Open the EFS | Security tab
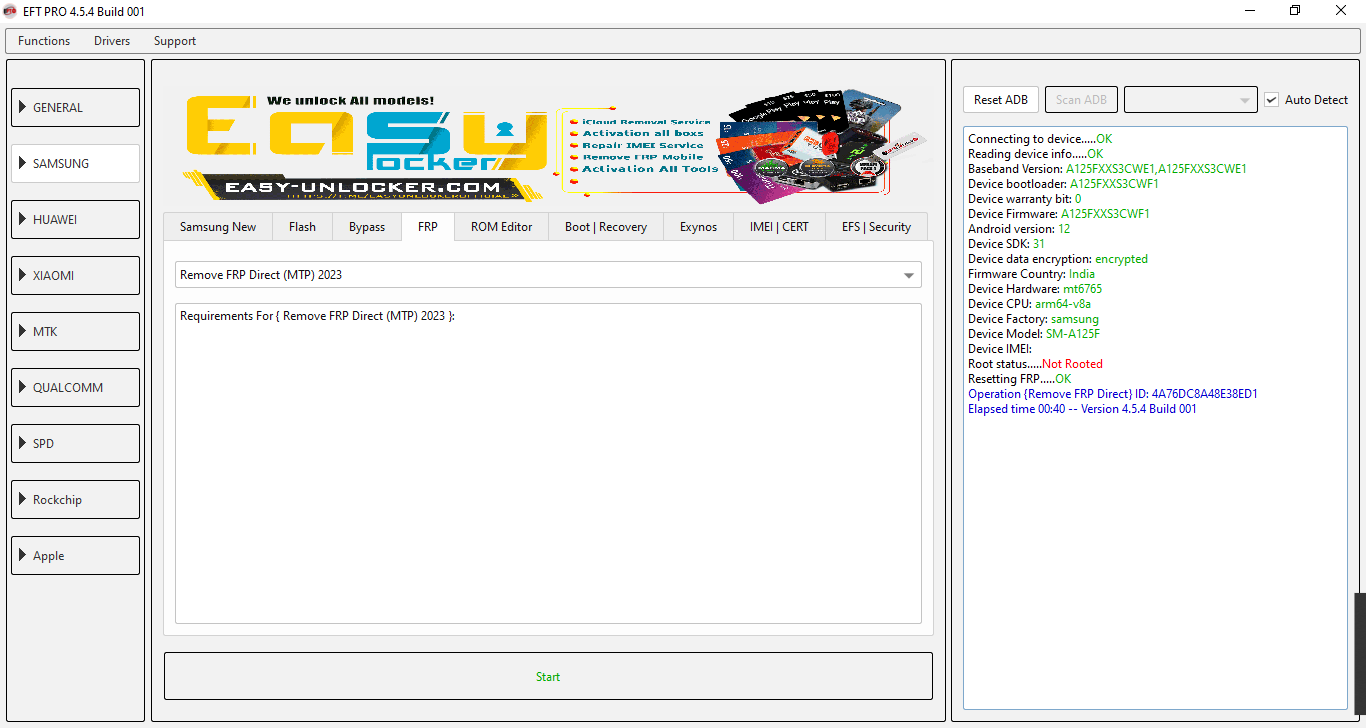1366x728 pixels. (876, 227)
